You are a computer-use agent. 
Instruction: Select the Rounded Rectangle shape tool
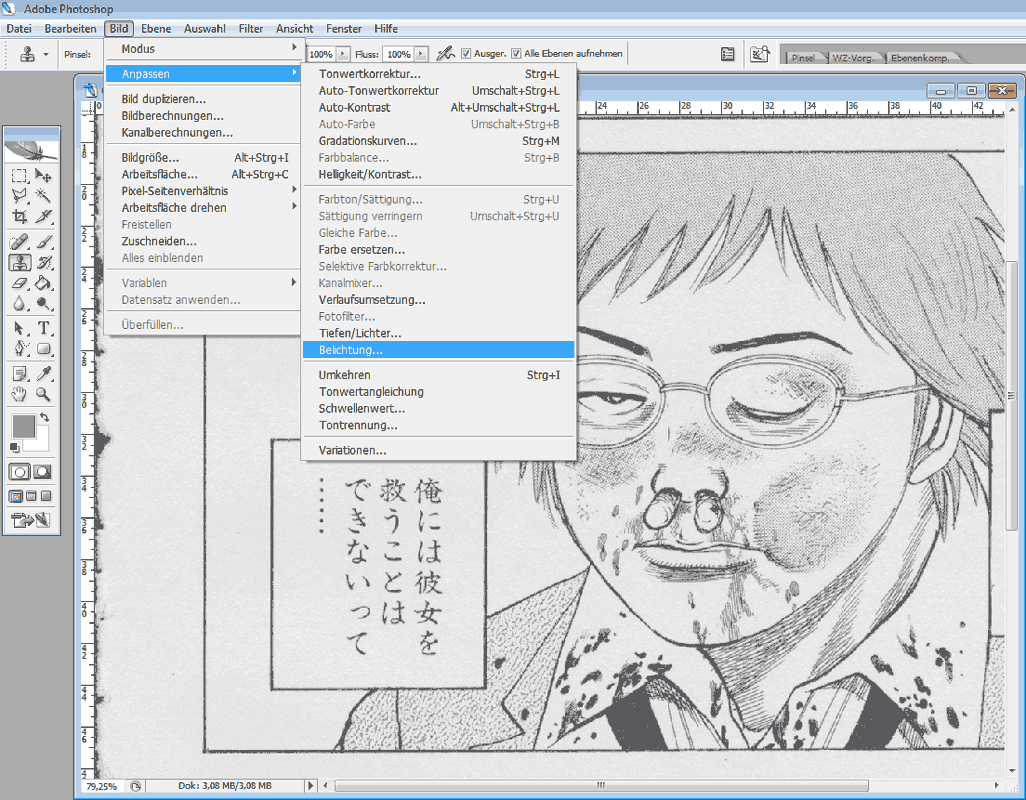point(43,349)
